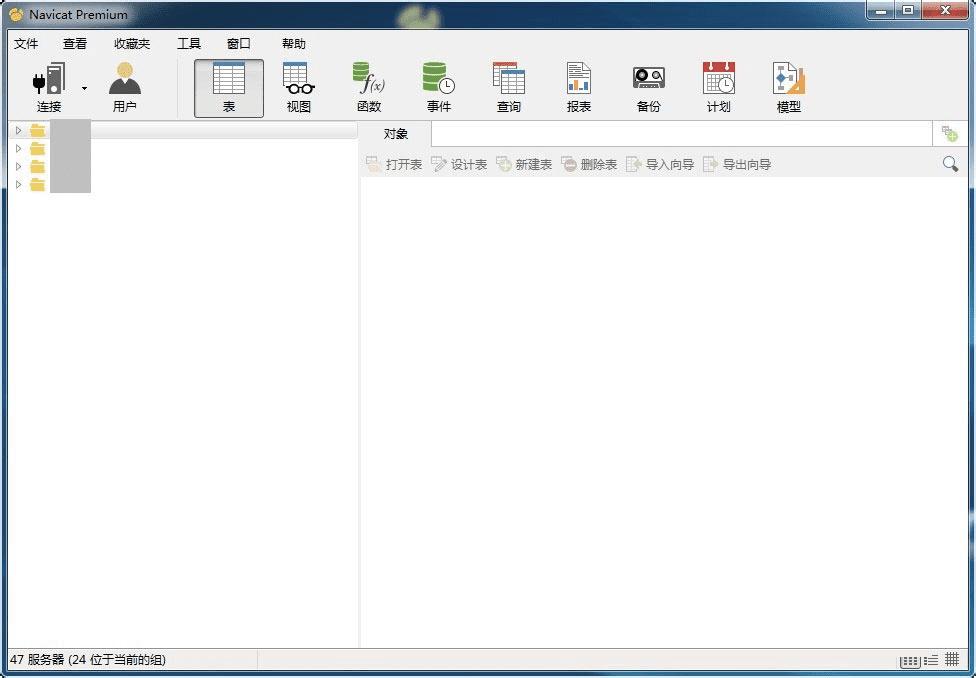Open the 查询 query section
976x678 pixels.
[509, 88]
